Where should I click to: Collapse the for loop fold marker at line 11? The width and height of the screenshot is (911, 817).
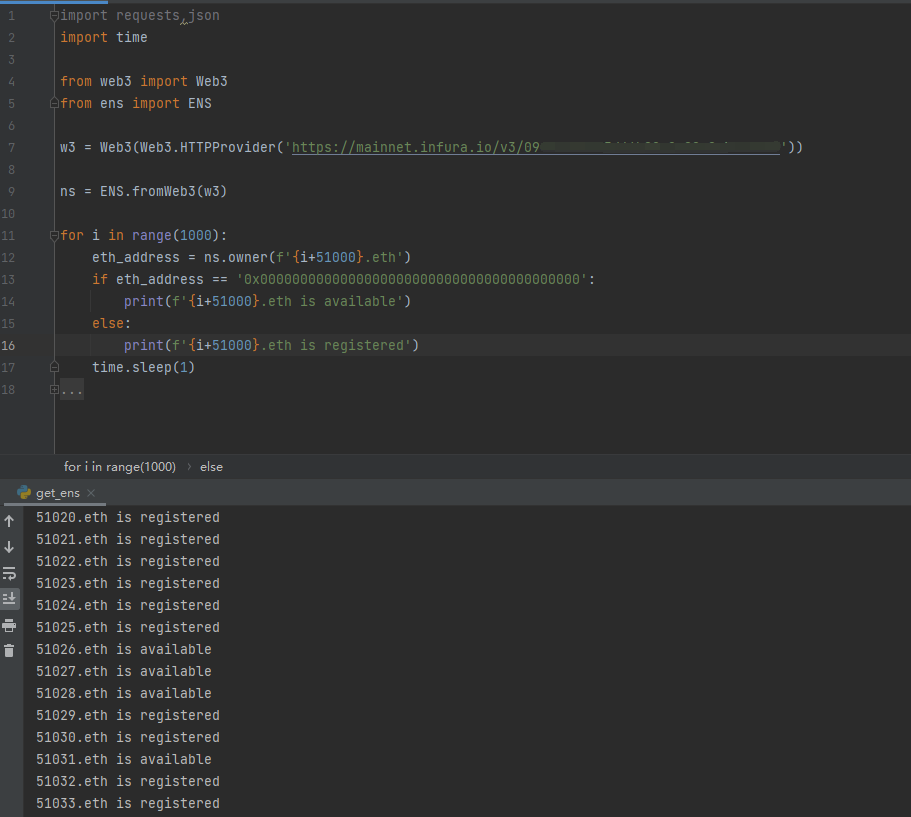point(54,235)
